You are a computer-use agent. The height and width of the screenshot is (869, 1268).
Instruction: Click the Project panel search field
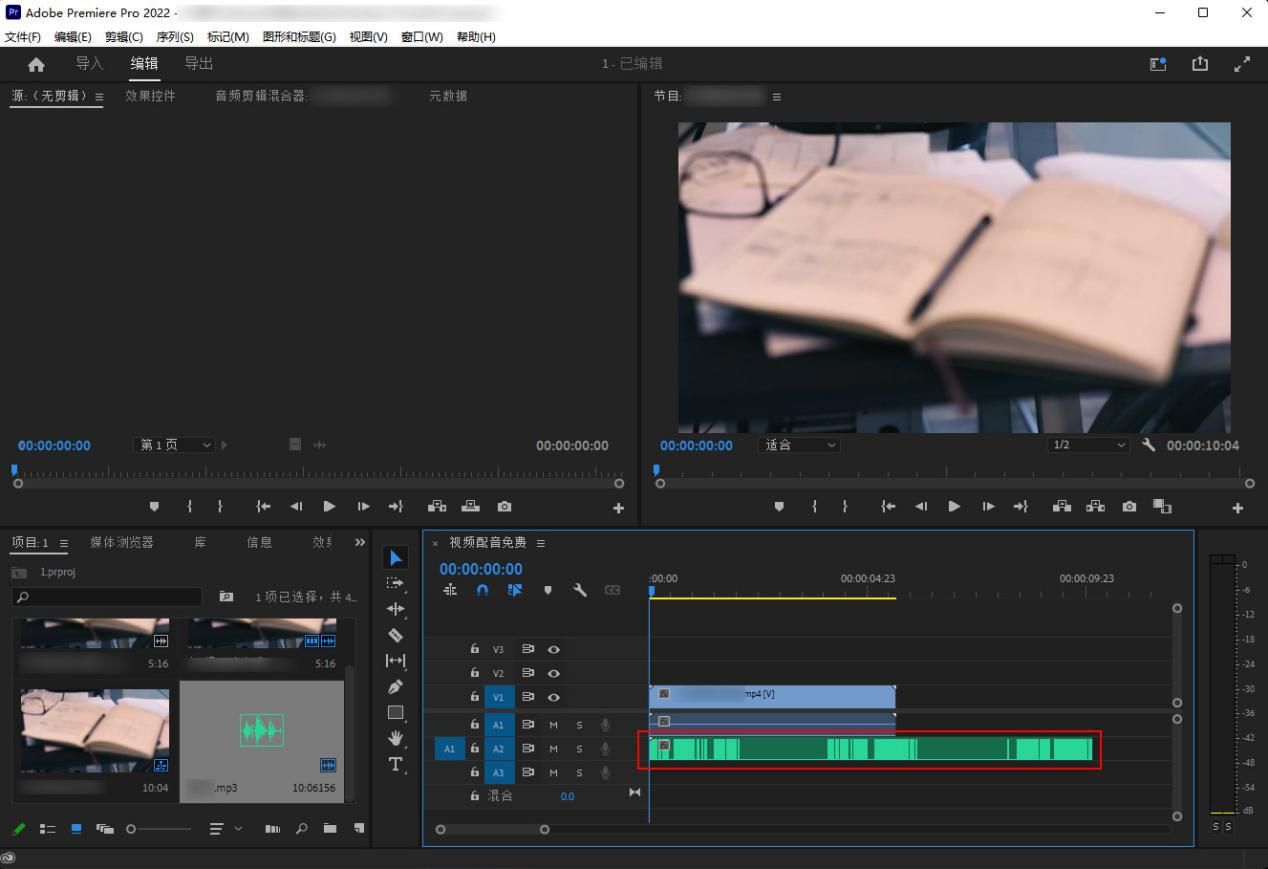pos(107,597)
